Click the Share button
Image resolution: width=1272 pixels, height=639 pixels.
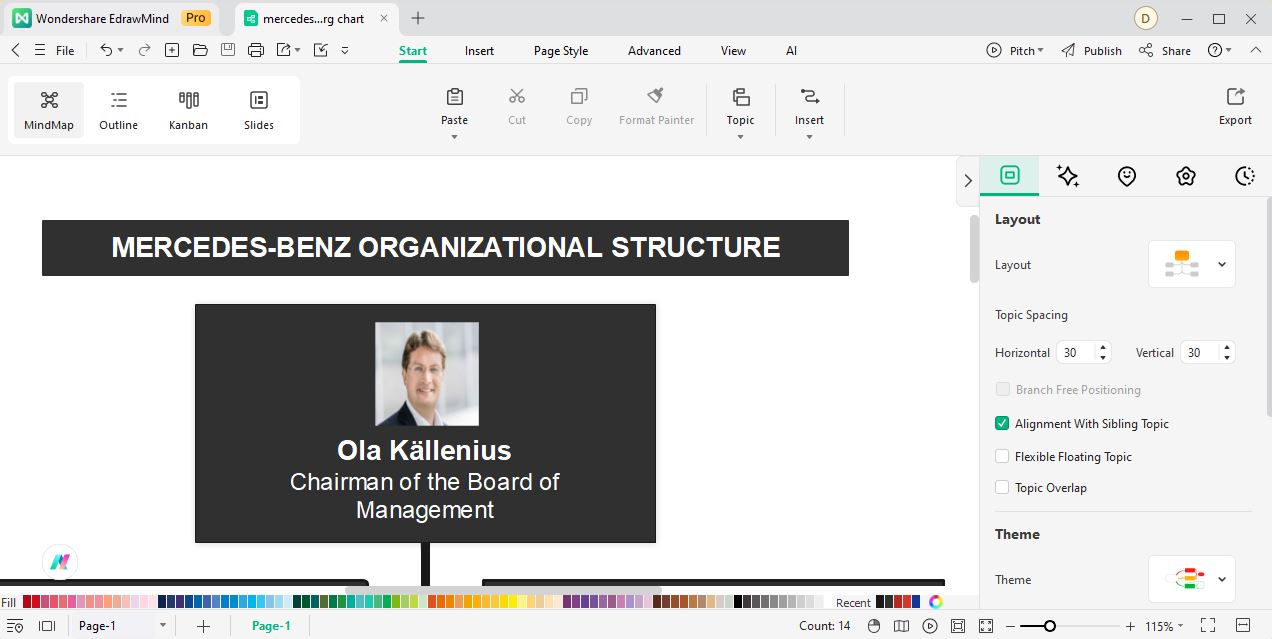tap(1164, 50)
